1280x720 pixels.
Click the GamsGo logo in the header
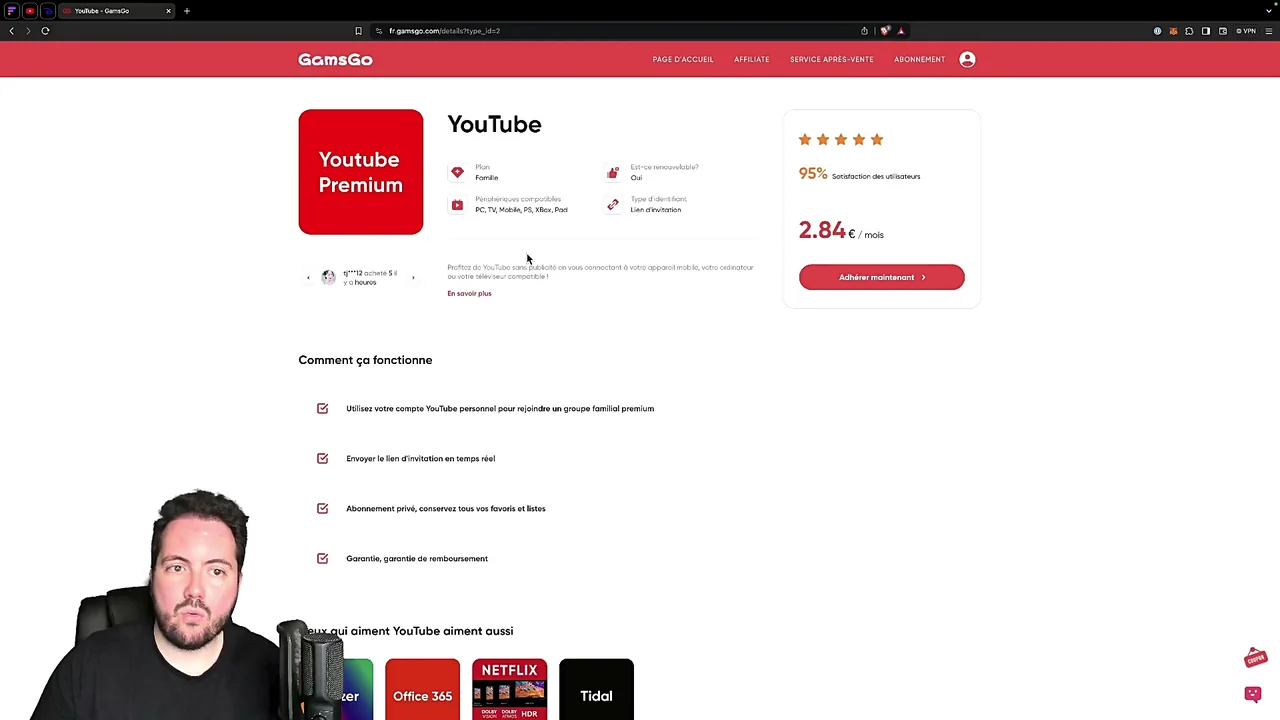tap(335, 60)
